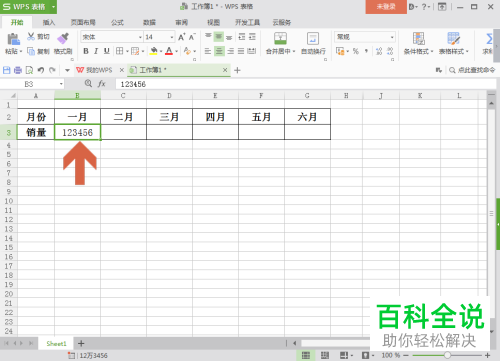The width and height of the screenshot is (500, 361).
Task: Add a new sheet next to Sheet1
Action: tap(81, 343)
